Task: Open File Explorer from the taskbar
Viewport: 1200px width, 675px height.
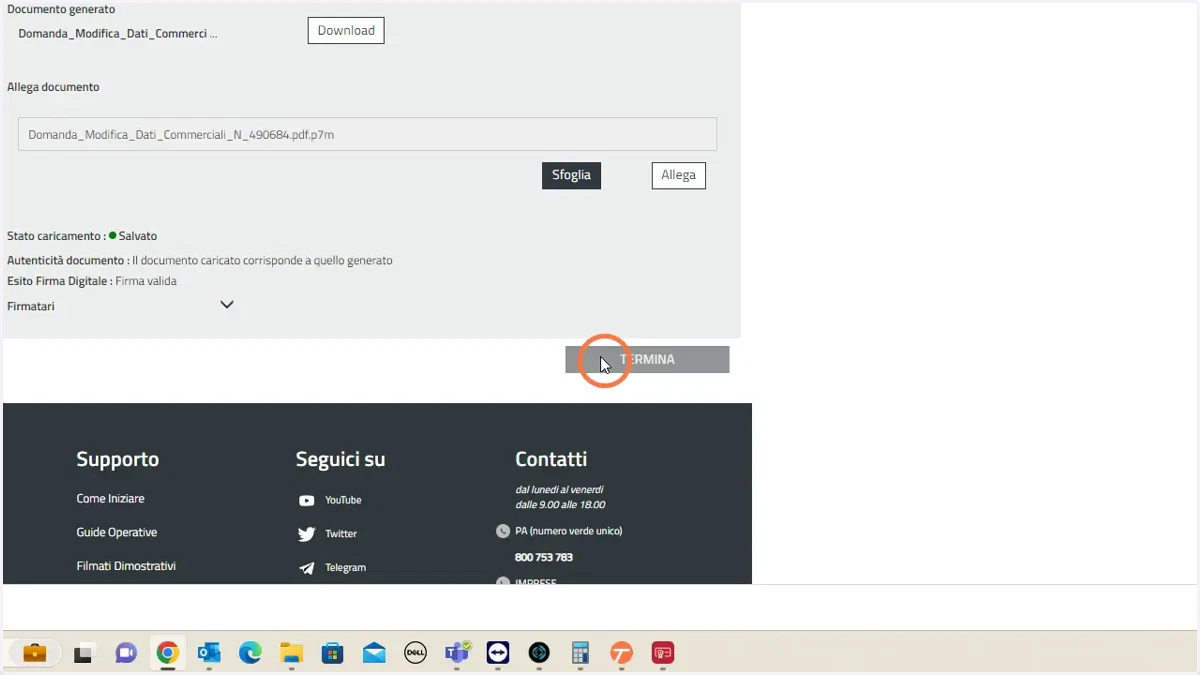Action: [291, 653]
